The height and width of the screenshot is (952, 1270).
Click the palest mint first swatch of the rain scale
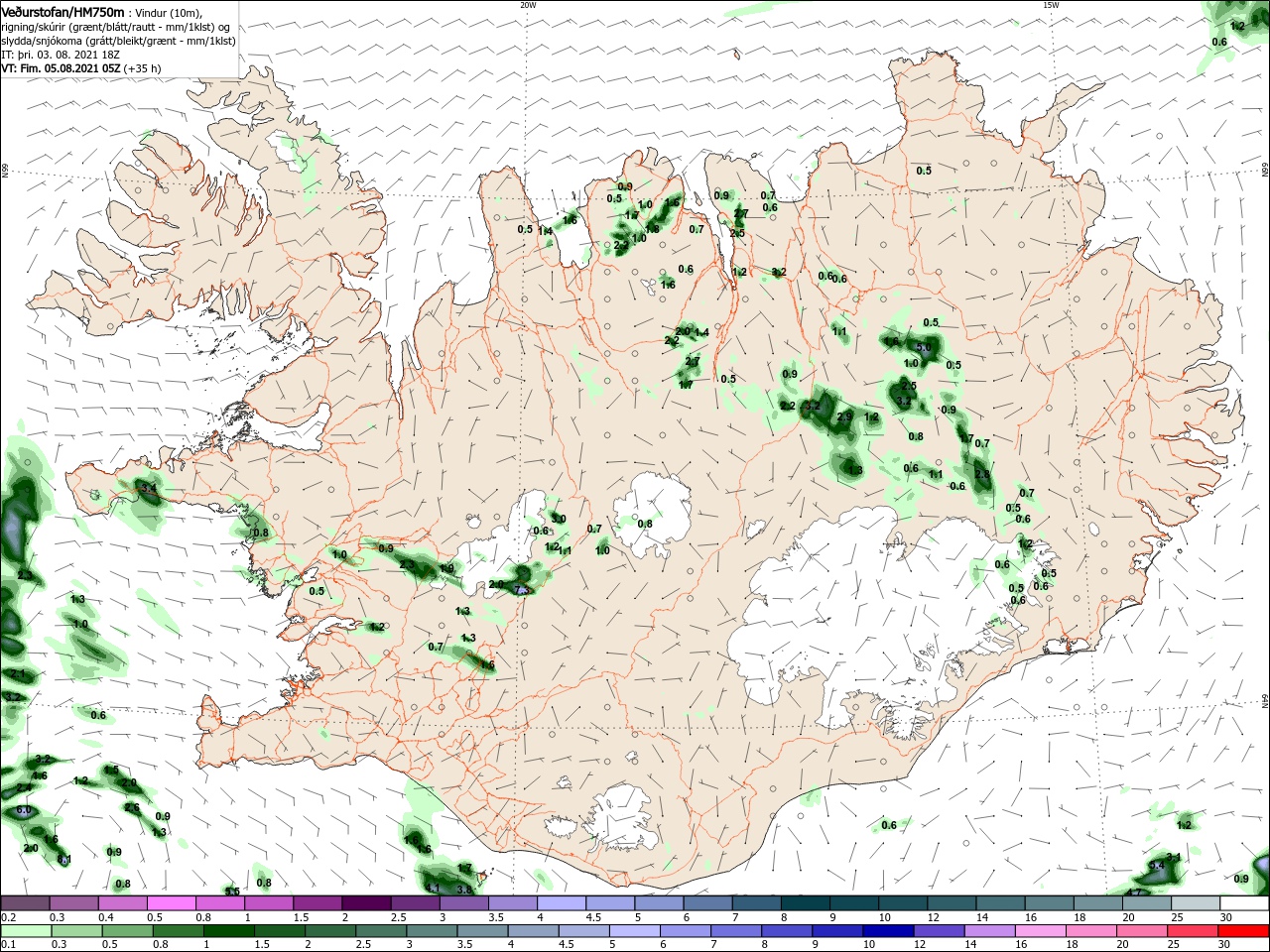click(x=25, y=931)
